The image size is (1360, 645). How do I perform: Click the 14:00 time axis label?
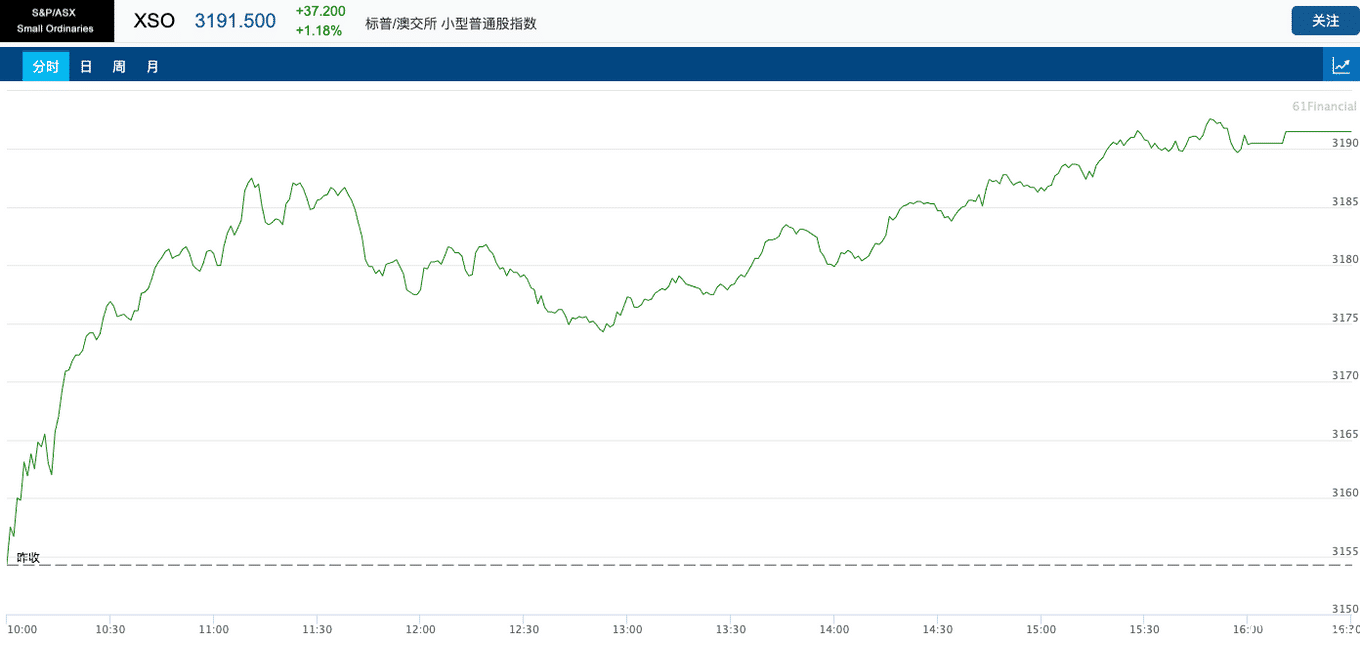click(x=834, y=629)
